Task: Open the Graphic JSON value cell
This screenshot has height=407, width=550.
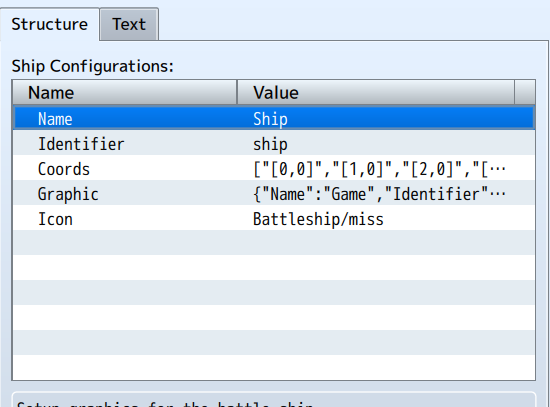Action: [x=379, y=194]
